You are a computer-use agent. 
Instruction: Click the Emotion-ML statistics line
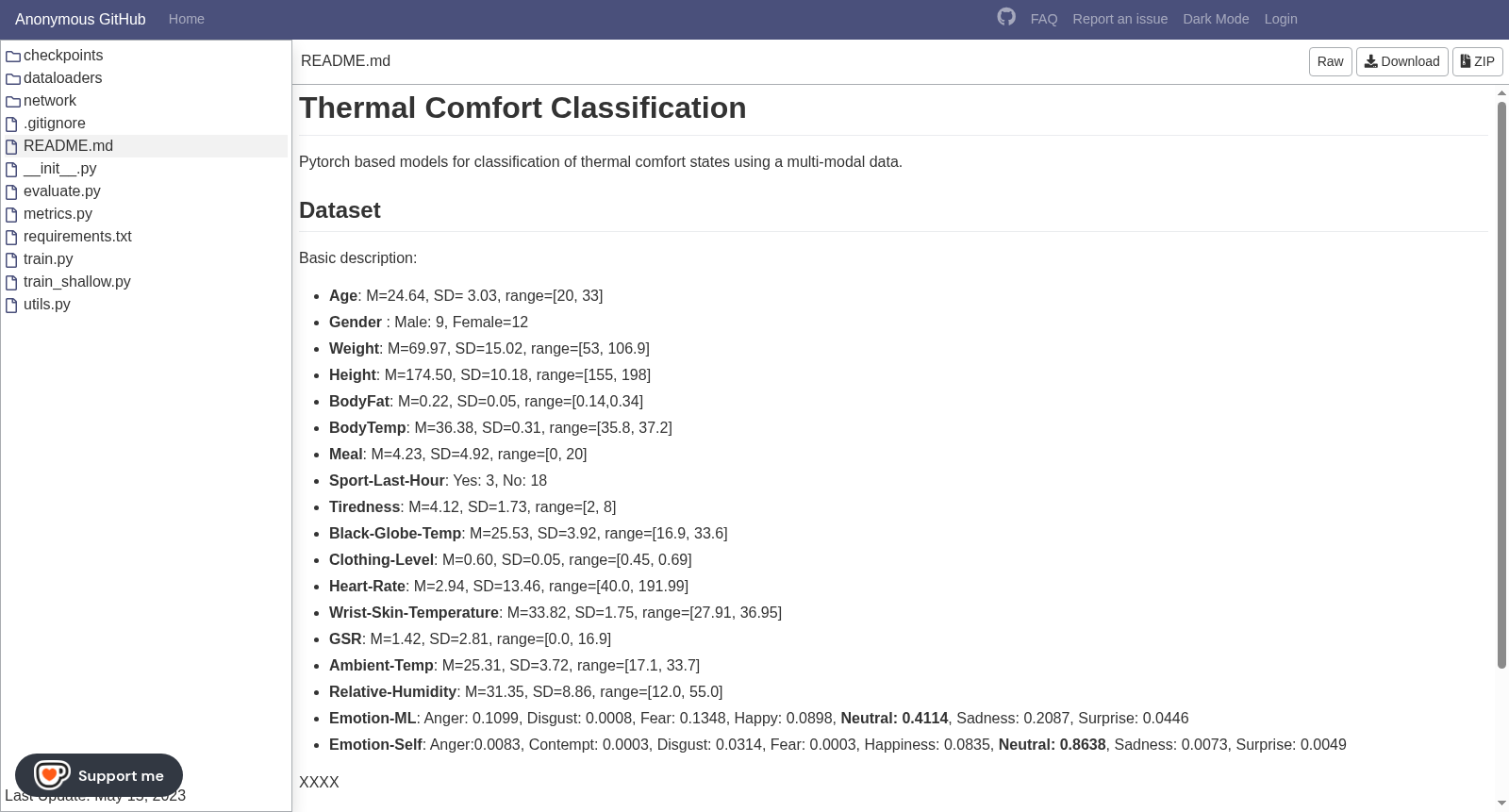pos(758,718)
